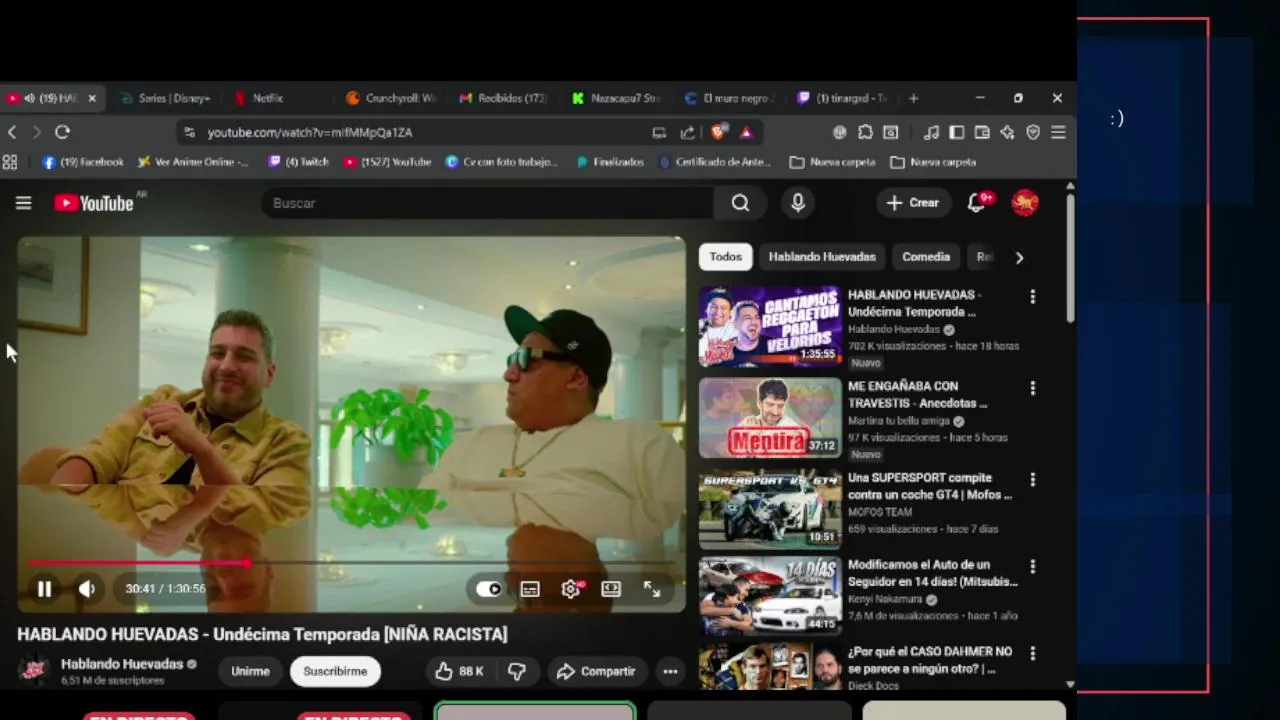The image size is (1280, 720).
Task: Select the Hablando Huevadas filter chip
Action: point(822,257)
